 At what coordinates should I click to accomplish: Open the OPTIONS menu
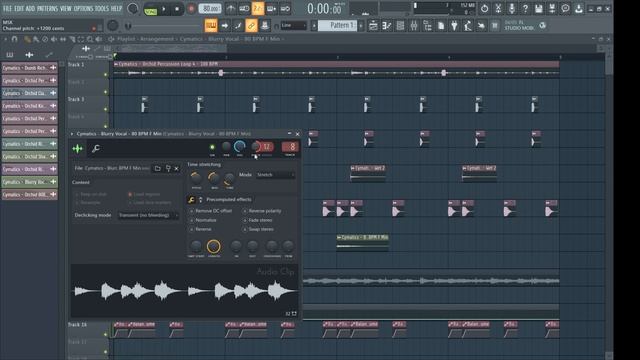(x=83, y=9)
